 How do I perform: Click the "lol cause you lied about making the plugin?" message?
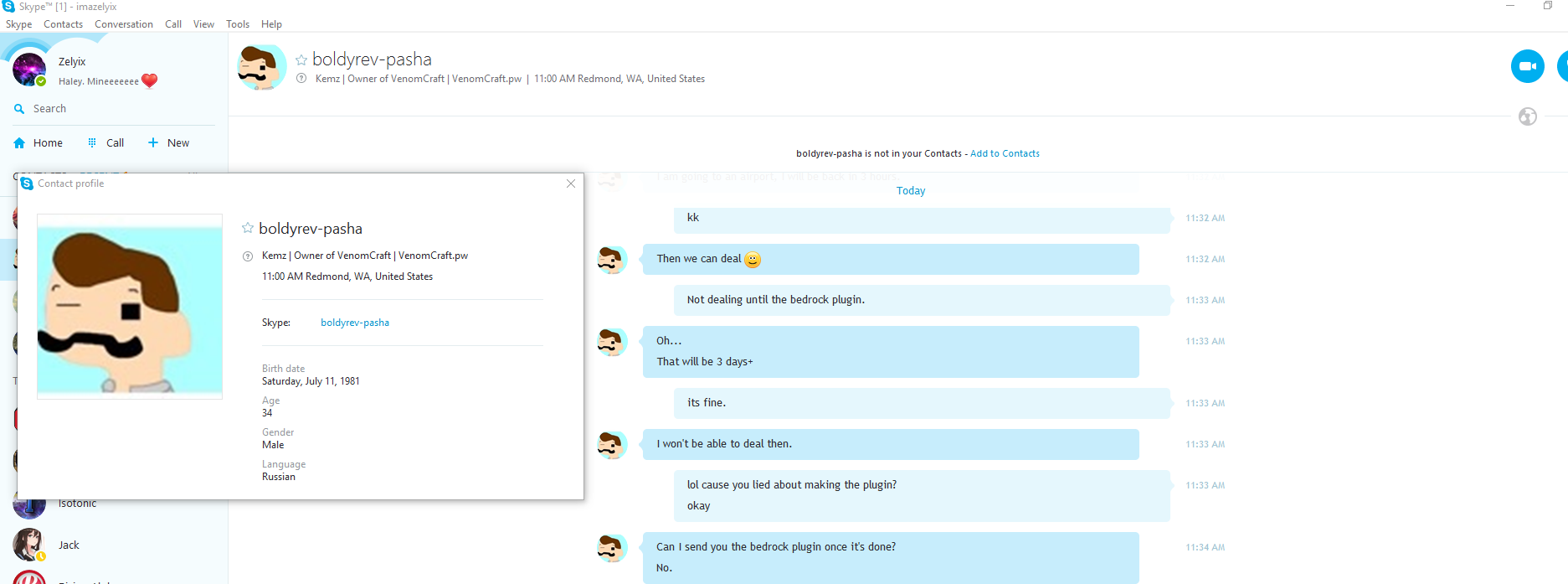(792, 485)
